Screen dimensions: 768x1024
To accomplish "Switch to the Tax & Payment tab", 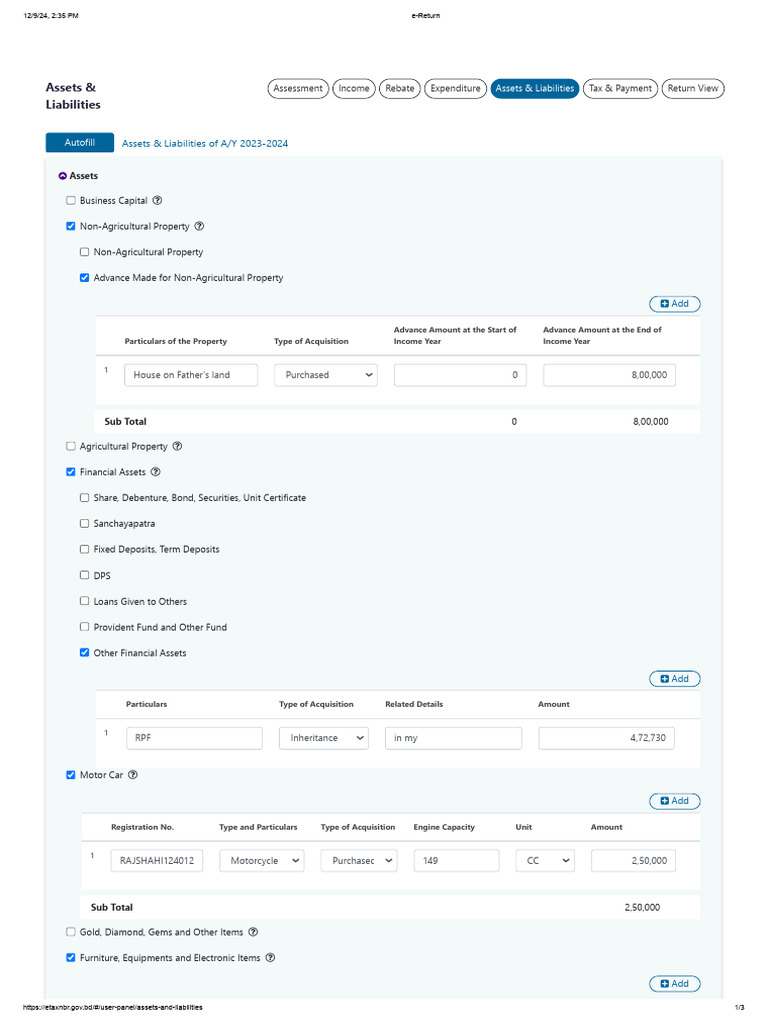I will pos(620,88).
